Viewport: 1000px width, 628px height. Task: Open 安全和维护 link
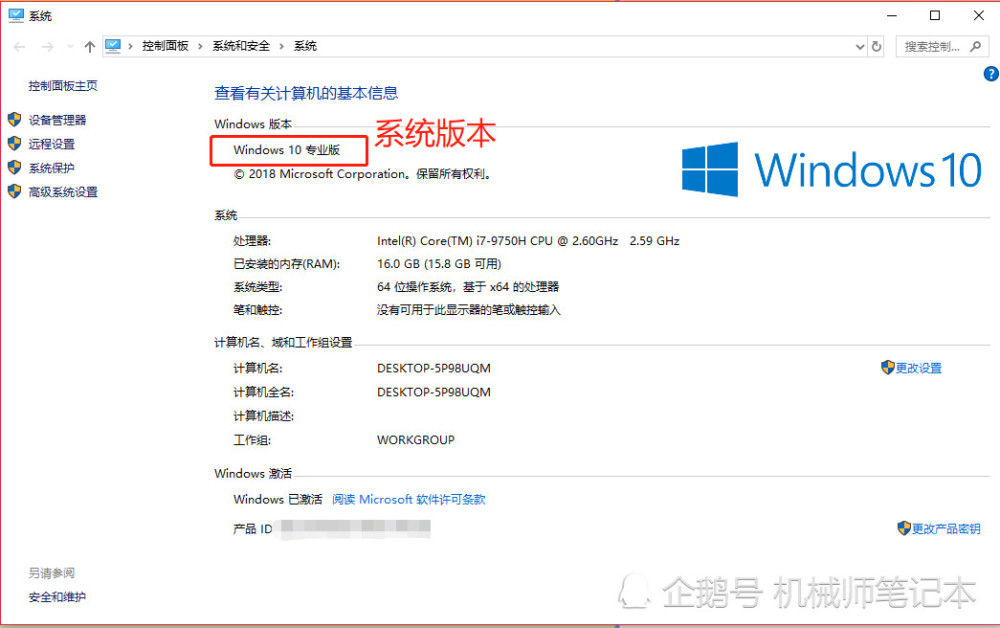click(x=57, y=597)
